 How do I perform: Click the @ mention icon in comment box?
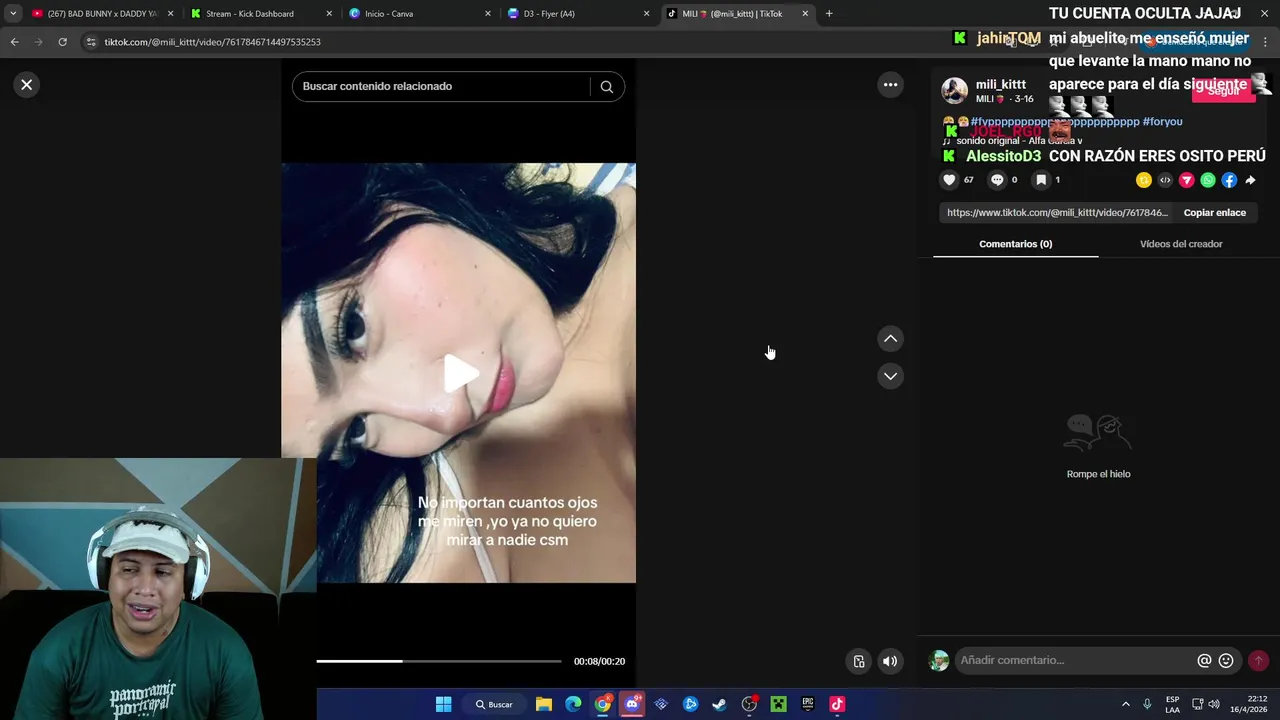[1204, 661]
